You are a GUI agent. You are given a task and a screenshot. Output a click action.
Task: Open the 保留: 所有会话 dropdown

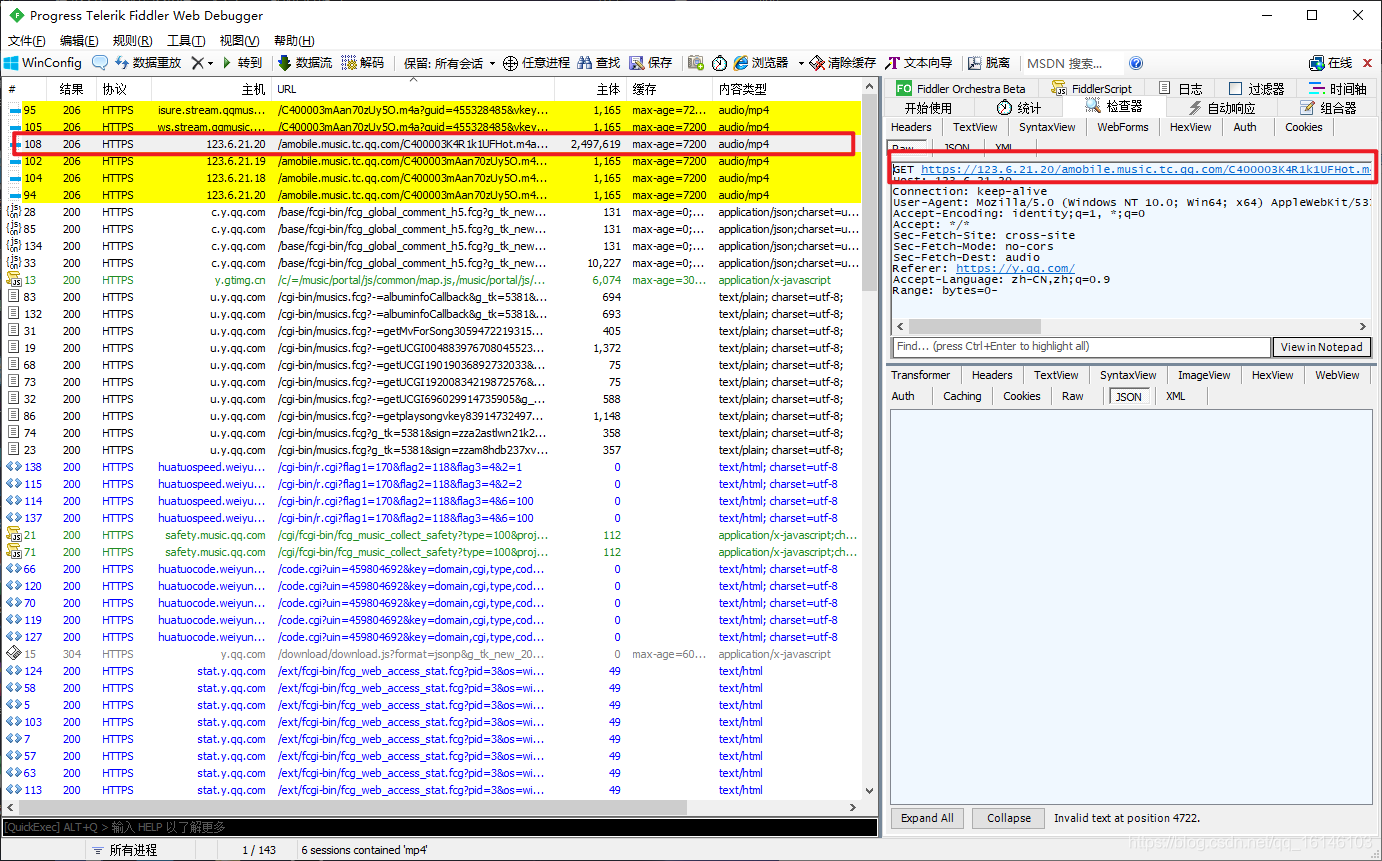coord(450,62)
